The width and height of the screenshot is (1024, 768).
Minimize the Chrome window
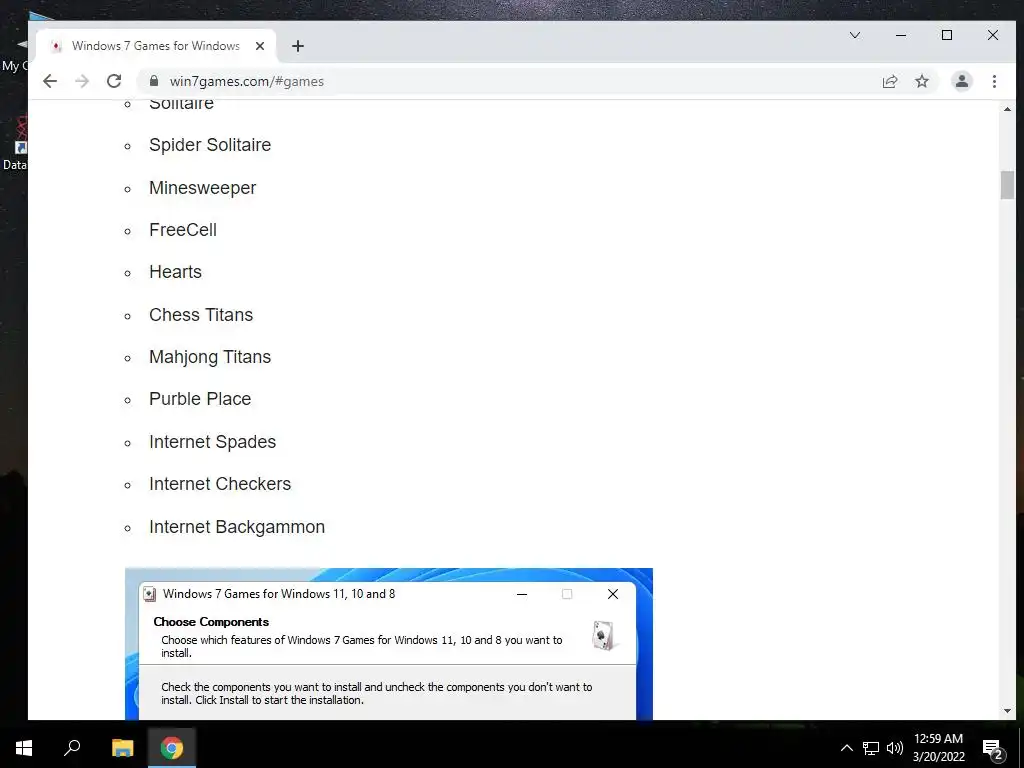(901, 35)
